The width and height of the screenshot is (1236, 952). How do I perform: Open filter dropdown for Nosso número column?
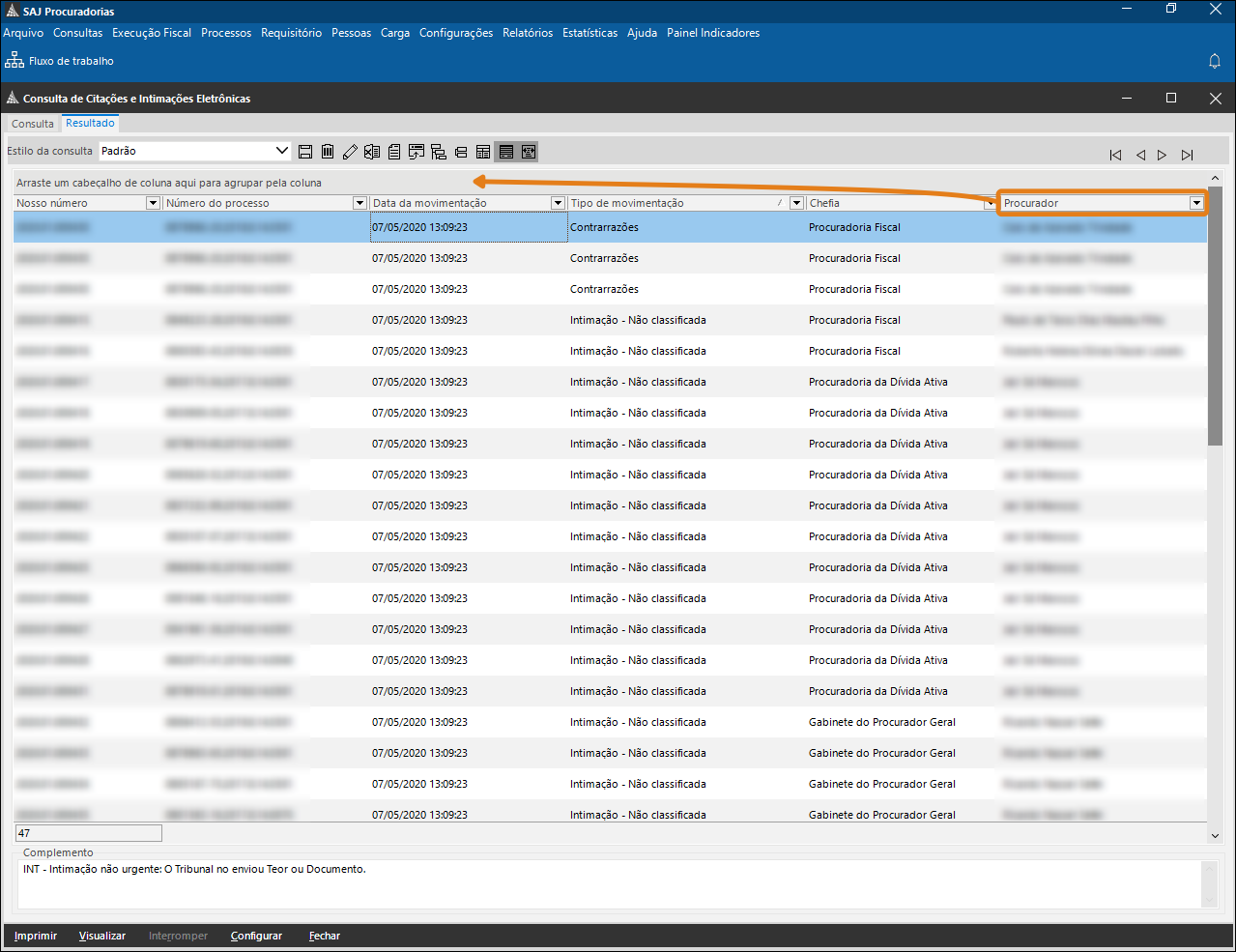(x=153, y=203)
